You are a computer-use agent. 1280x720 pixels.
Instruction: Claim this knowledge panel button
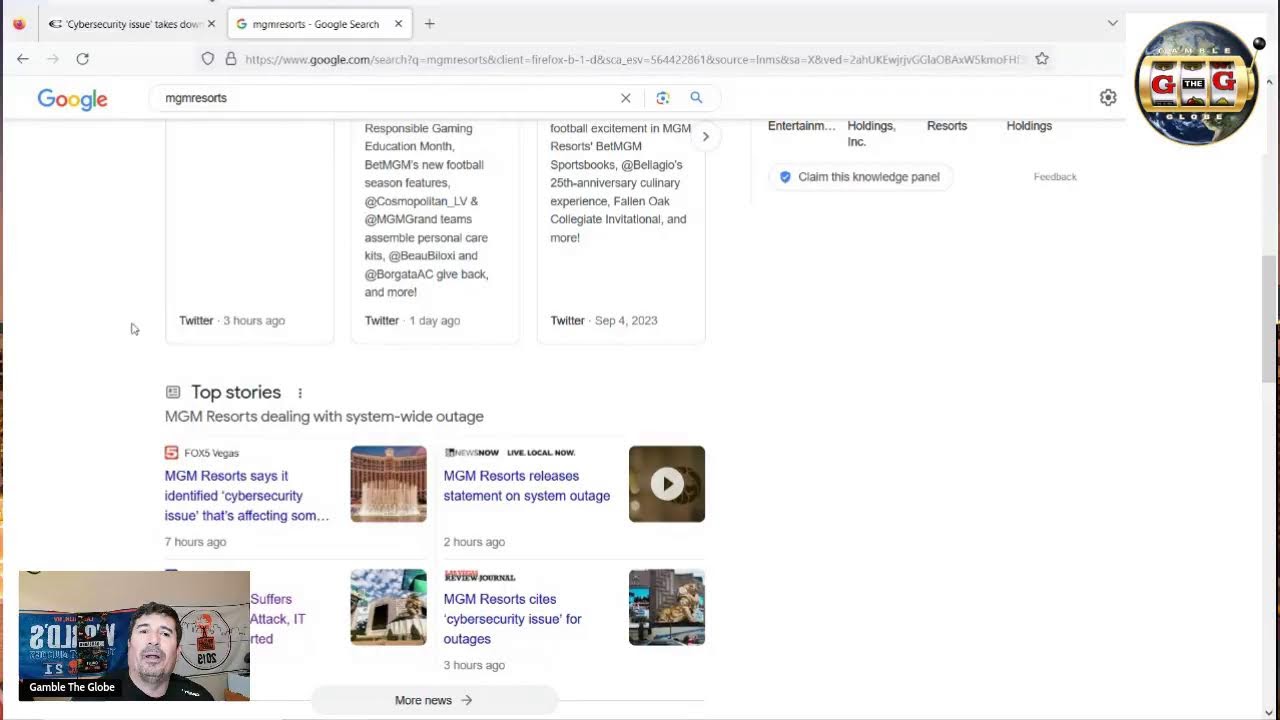tap(860, 177)
